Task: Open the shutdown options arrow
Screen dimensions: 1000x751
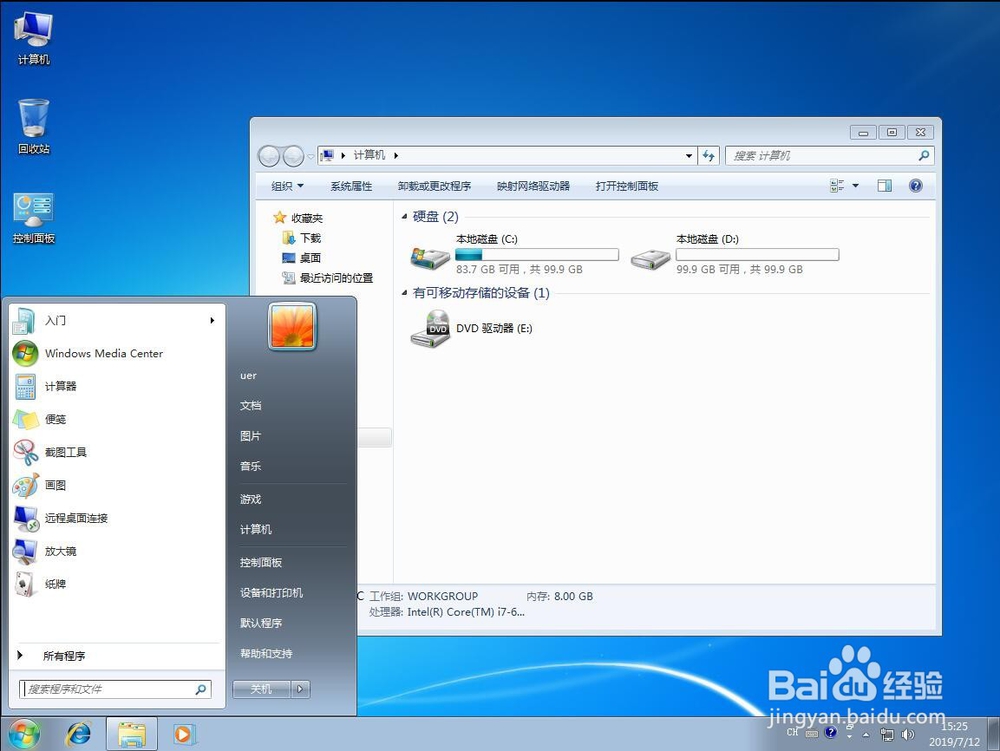Action: tap(300, 689)
